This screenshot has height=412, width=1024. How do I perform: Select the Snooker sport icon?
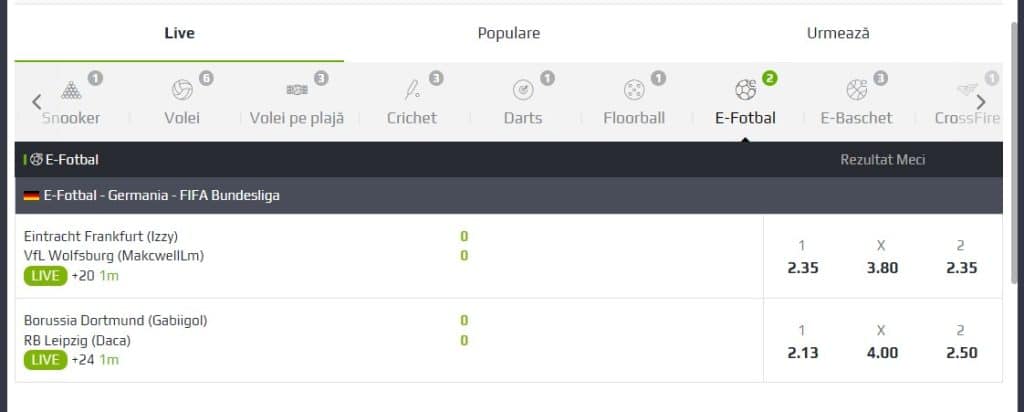tap(71, 90)
